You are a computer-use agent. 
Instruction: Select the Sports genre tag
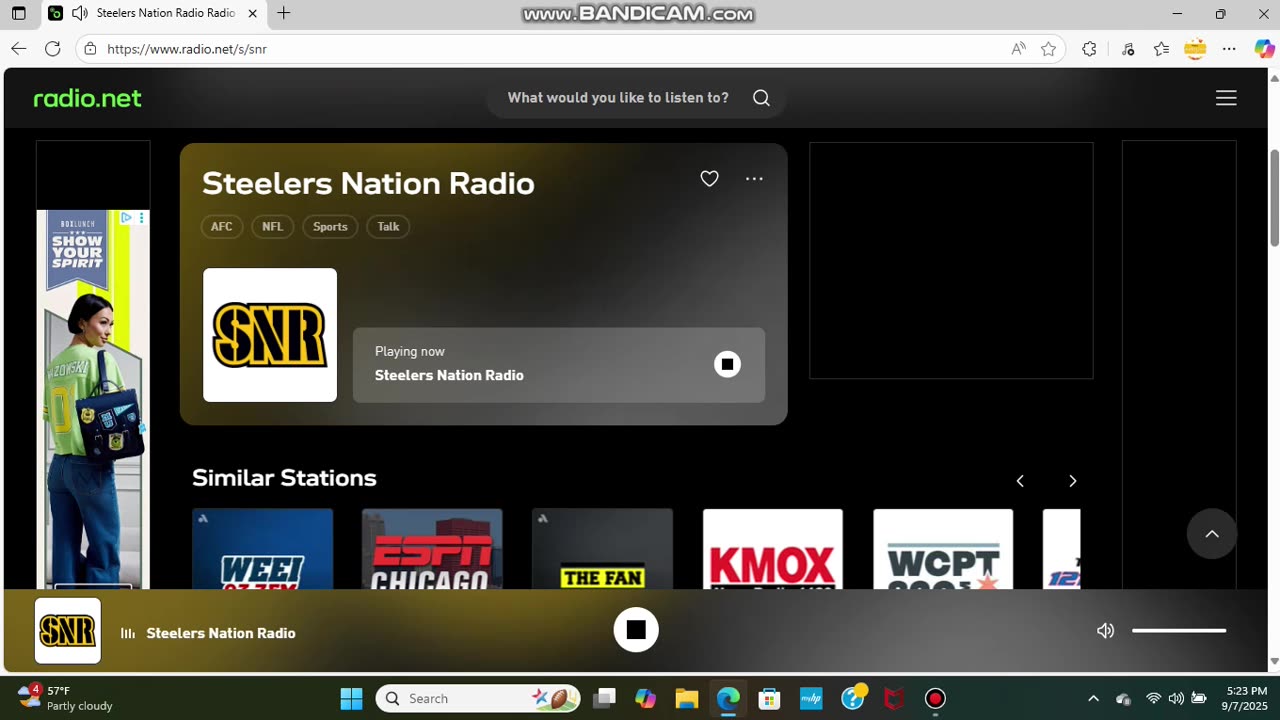pyautogui.click(x=330, y=227)
